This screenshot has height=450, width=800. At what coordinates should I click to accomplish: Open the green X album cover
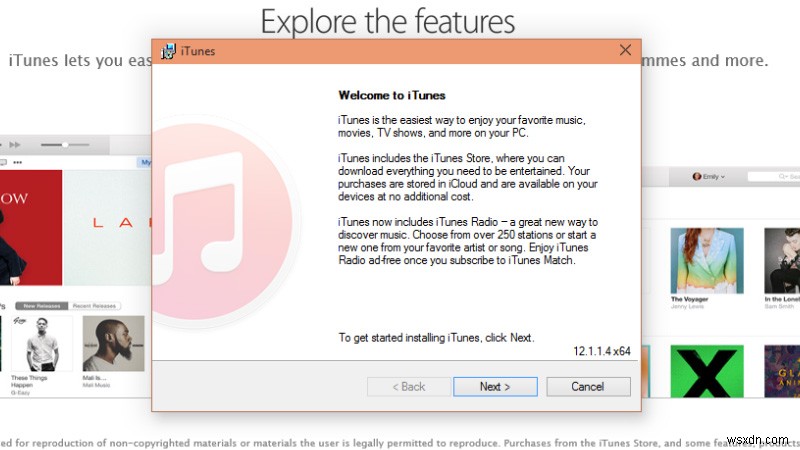[x=707, y=371]
